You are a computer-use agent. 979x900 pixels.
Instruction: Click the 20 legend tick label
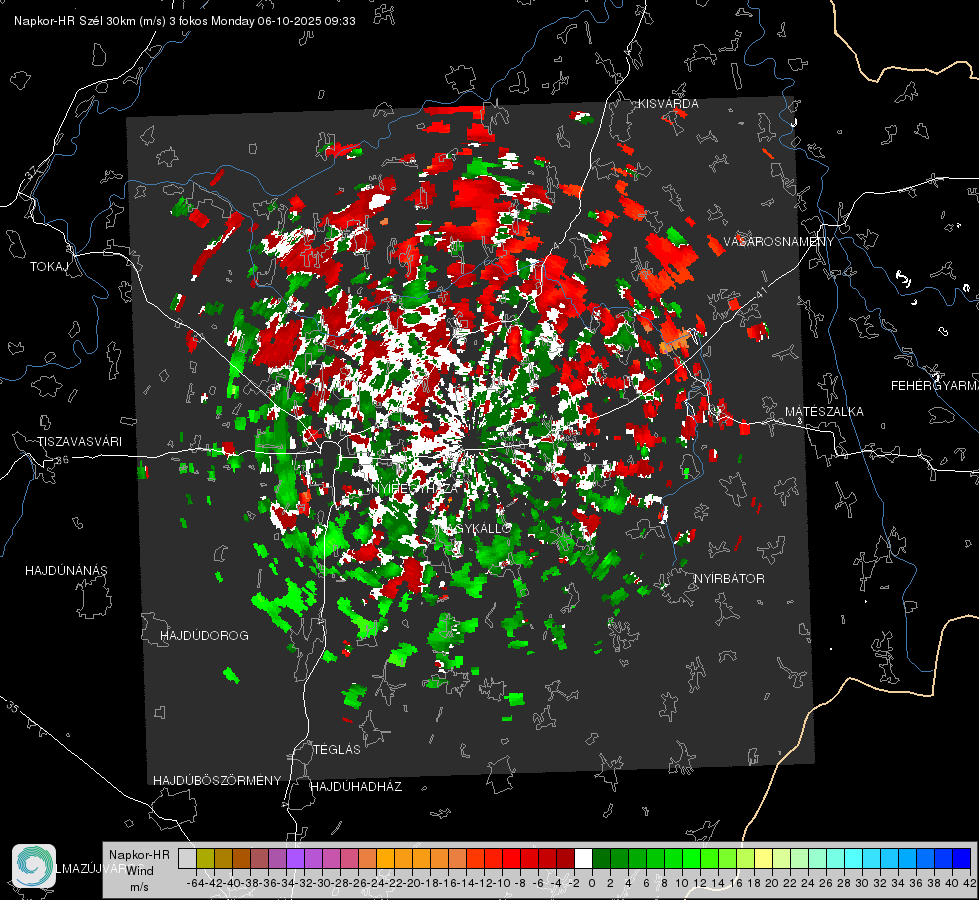(772, 883)
